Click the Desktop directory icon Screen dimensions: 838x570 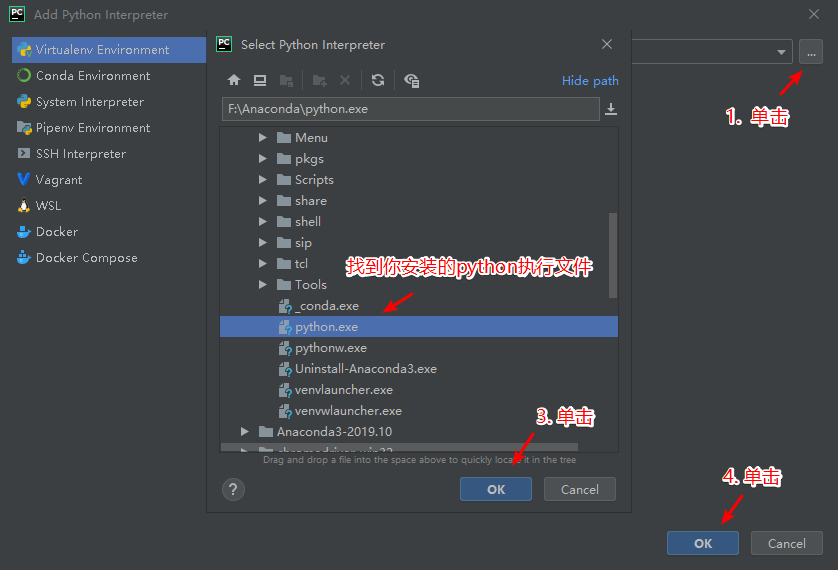[260, 81]
